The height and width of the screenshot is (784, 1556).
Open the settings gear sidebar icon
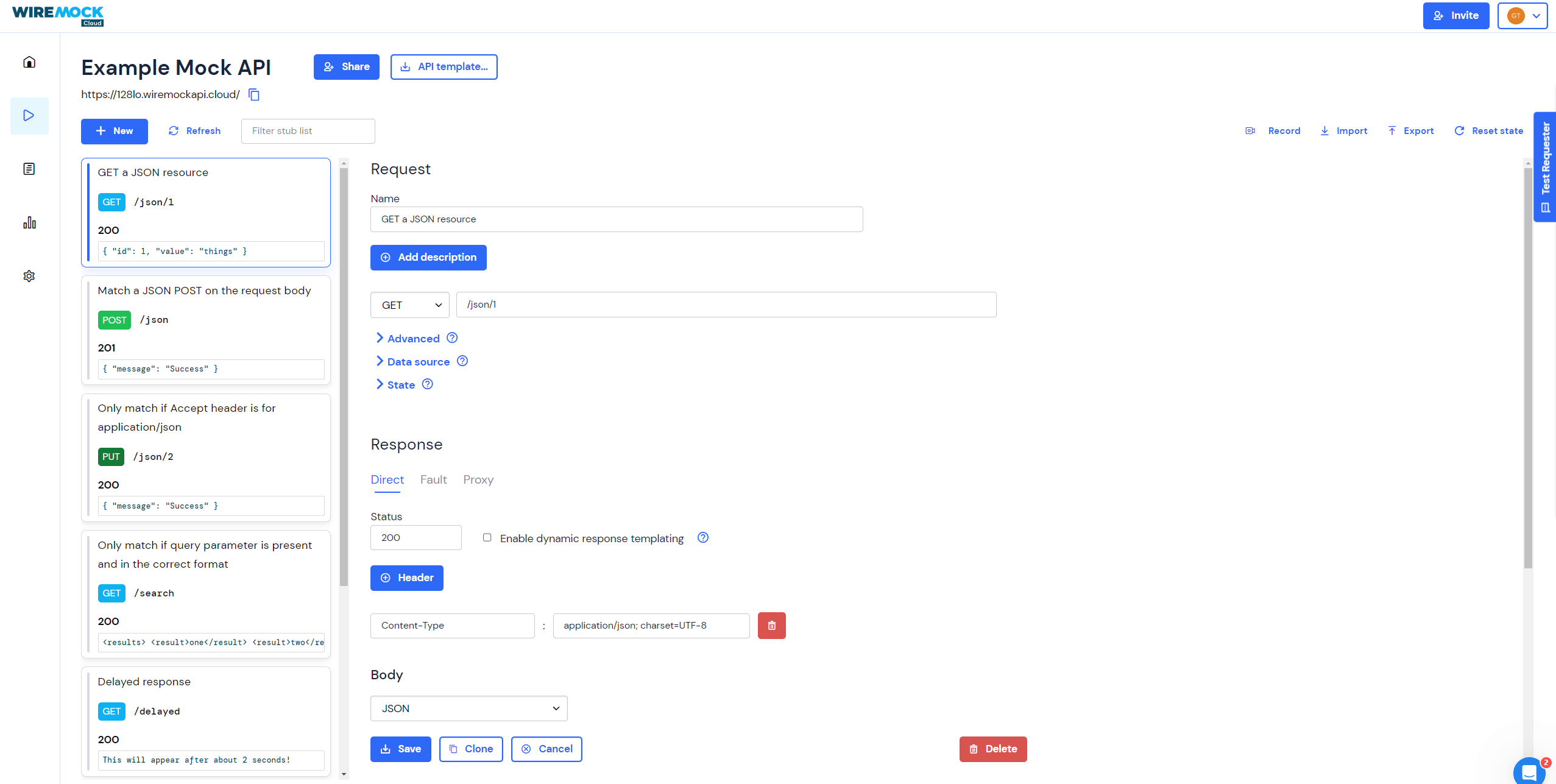tap(29, 276)
